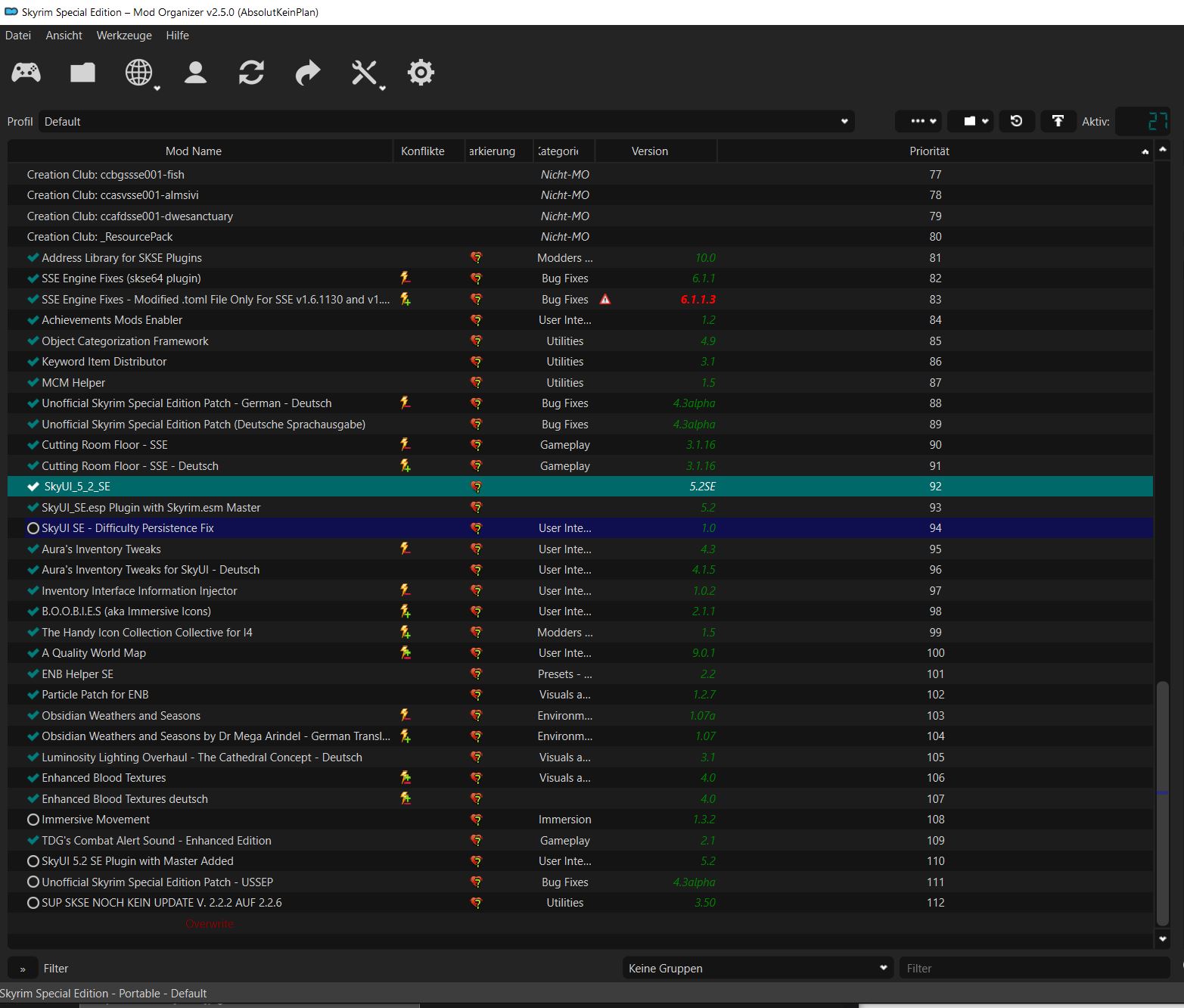Enable SkyUI SE - Difficulty Persistence Fix

33,528
